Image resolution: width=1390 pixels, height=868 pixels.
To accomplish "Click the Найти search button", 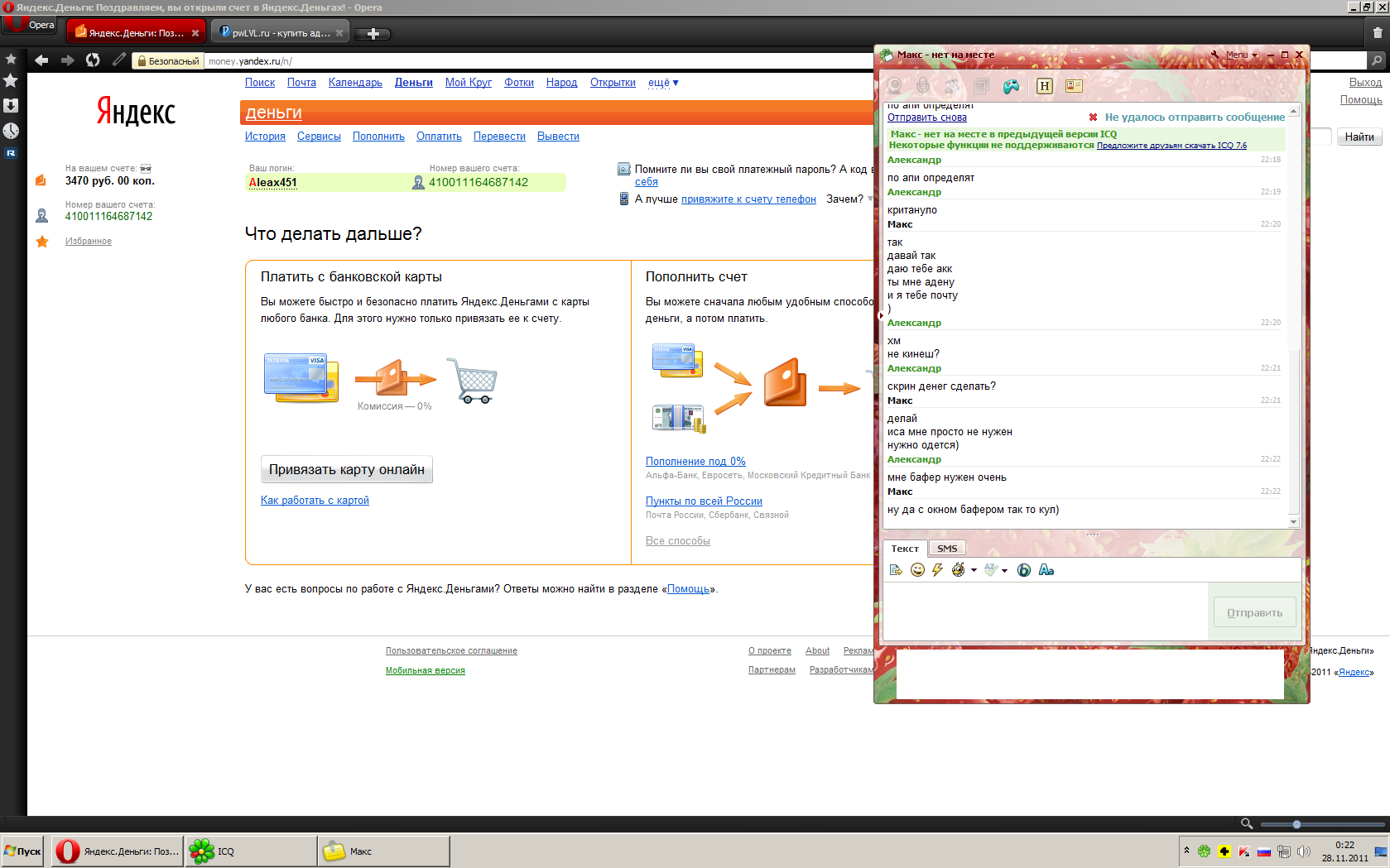I will coord(1359,137).
